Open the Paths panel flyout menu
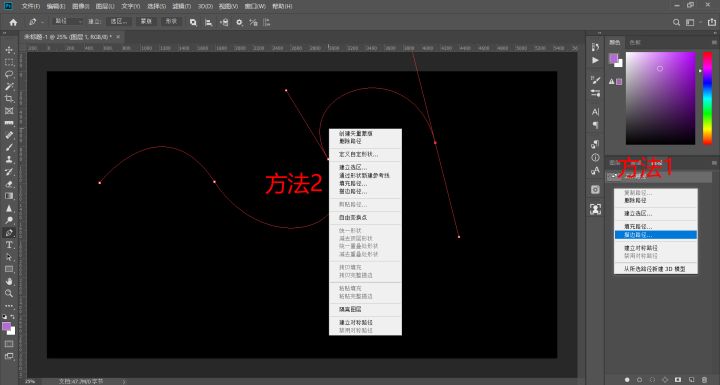 coord(714,163)
